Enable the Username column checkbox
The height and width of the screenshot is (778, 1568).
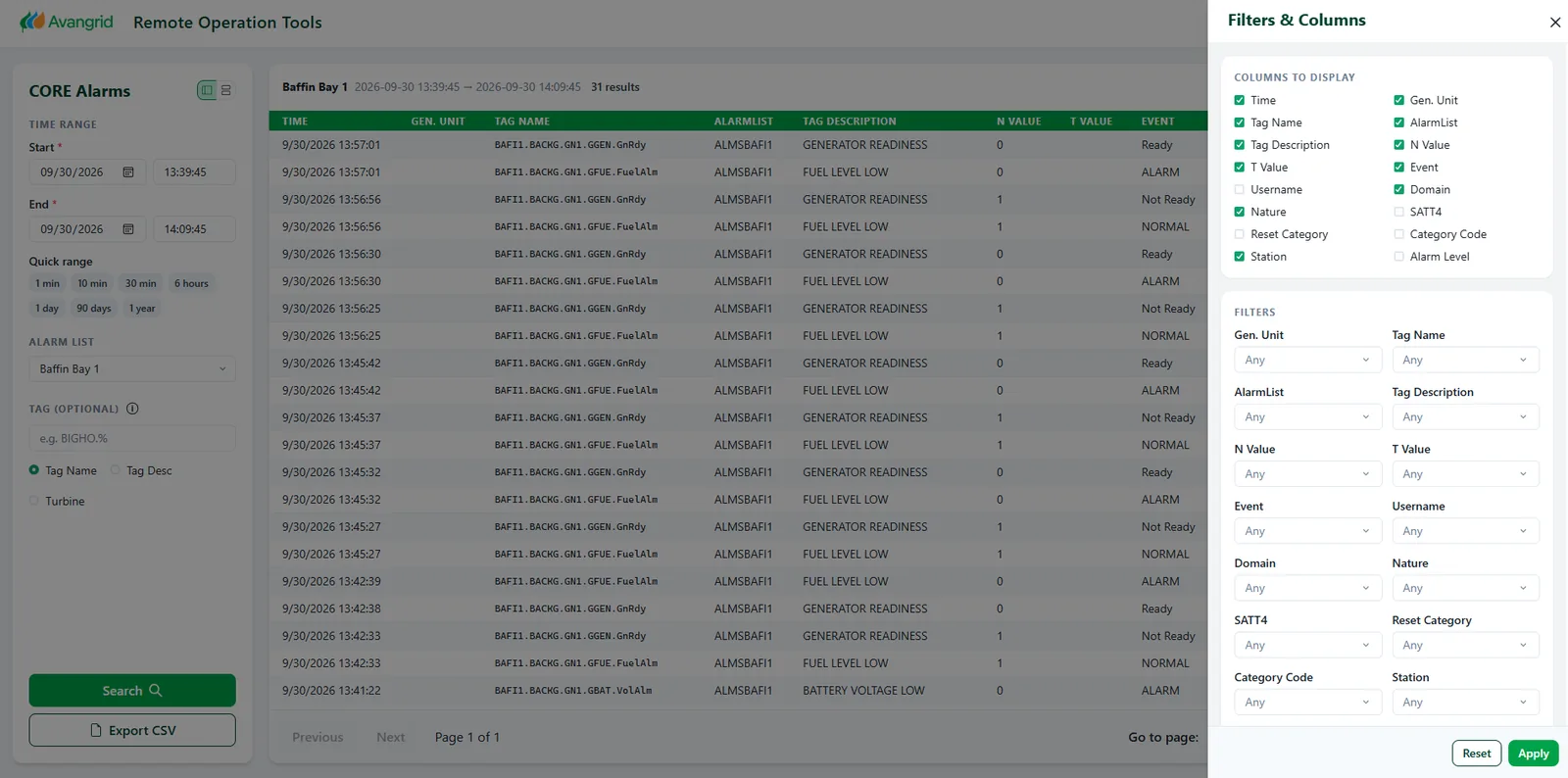1240,189
